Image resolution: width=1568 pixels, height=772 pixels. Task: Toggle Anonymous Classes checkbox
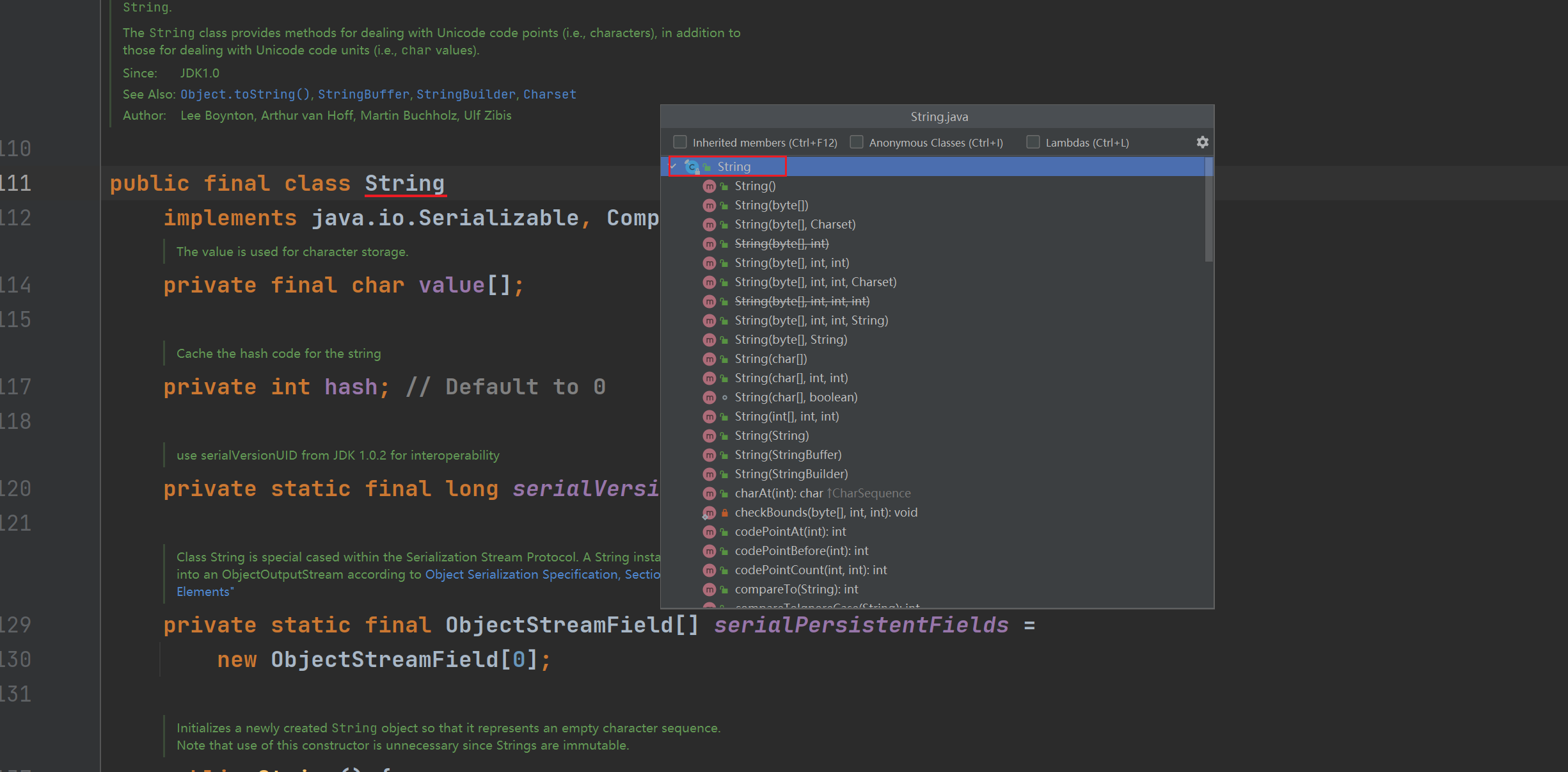857,142
